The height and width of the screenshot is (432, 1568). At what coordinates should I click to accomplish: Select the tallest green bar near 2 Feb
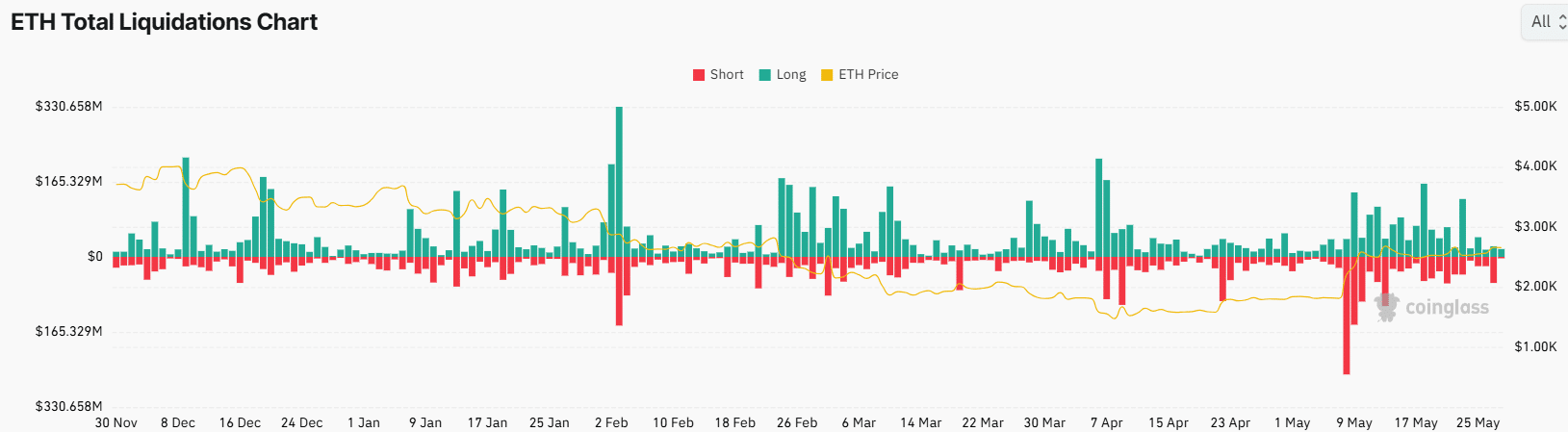pyautogui.click(x=619, y=181)
